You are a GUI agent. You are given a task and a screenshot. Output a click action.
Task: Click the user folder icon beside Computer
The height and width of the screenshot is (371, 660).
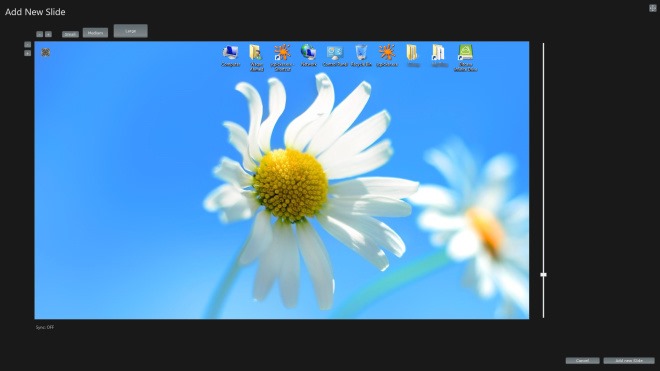255,52
